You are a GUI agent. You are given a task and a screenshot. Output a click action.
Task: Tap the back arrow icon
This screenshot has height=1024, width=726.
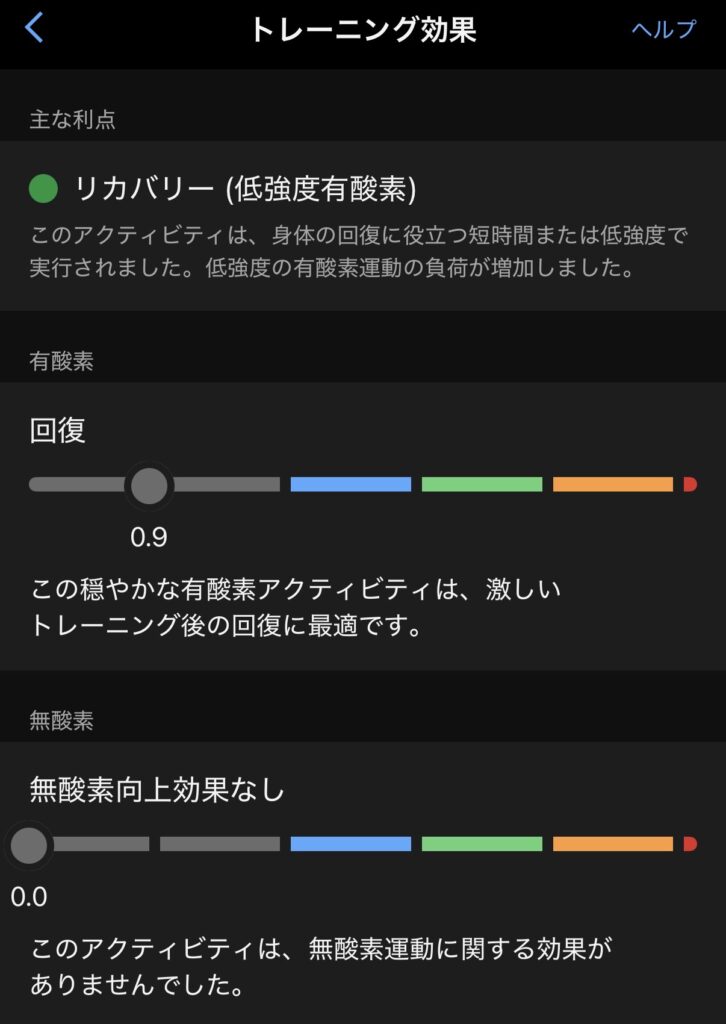(x=35, y=28)
